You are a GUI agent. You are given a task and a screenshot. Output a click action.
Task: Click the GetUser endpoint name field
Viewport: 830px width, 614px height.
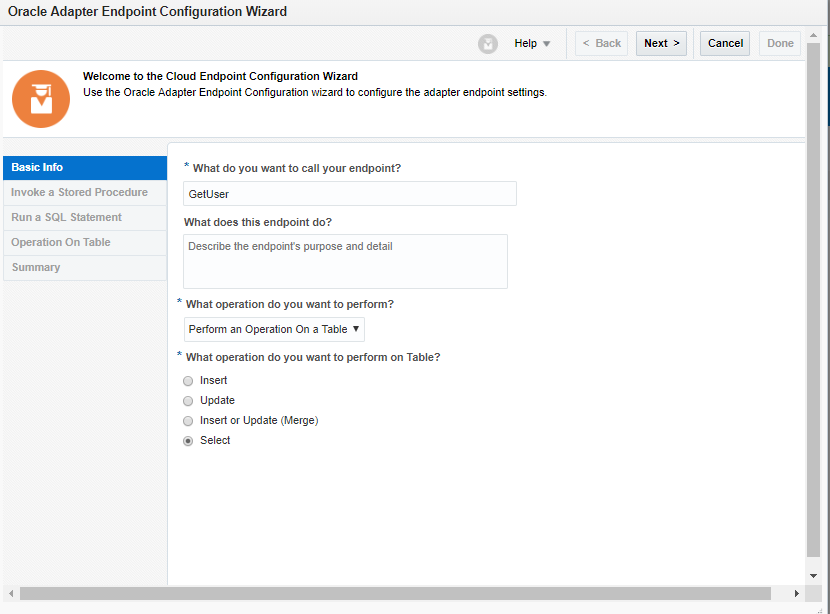click(349, 193)
